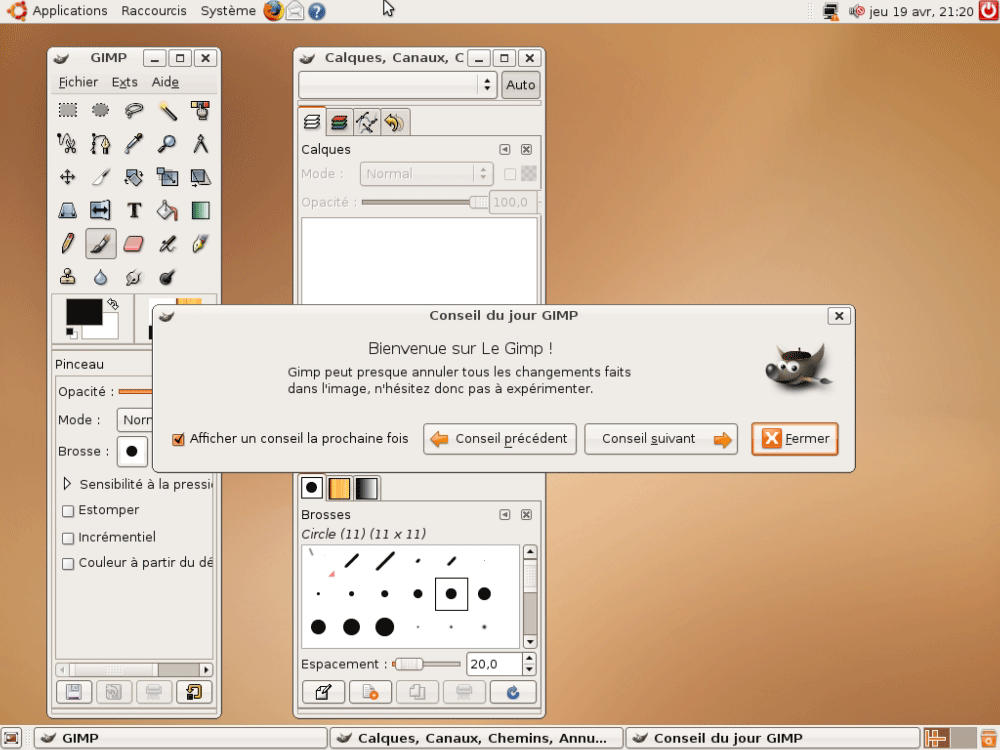The width and height of the screenshot is (1000, 750).
Task: Select the Blur/Sharpen droplet tool
Action: point(101,276)
